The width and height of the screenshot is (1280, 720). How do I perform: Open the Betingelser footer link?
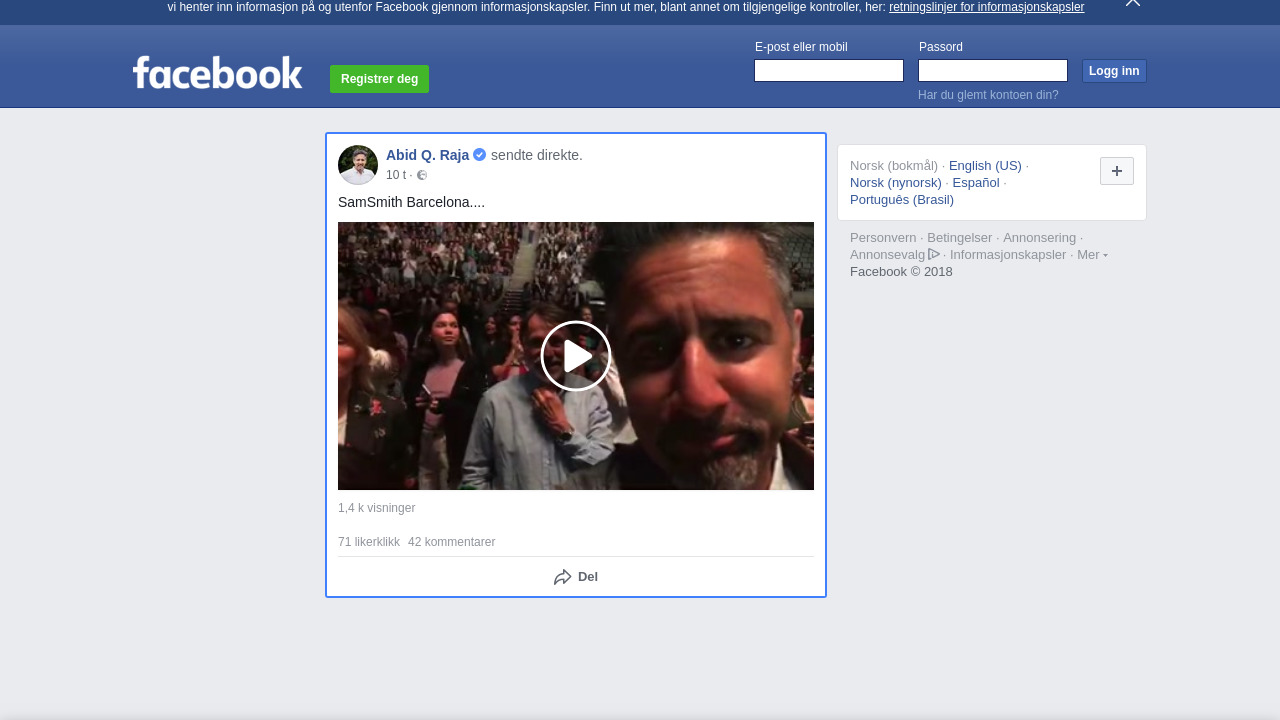[x=960, y=238]
